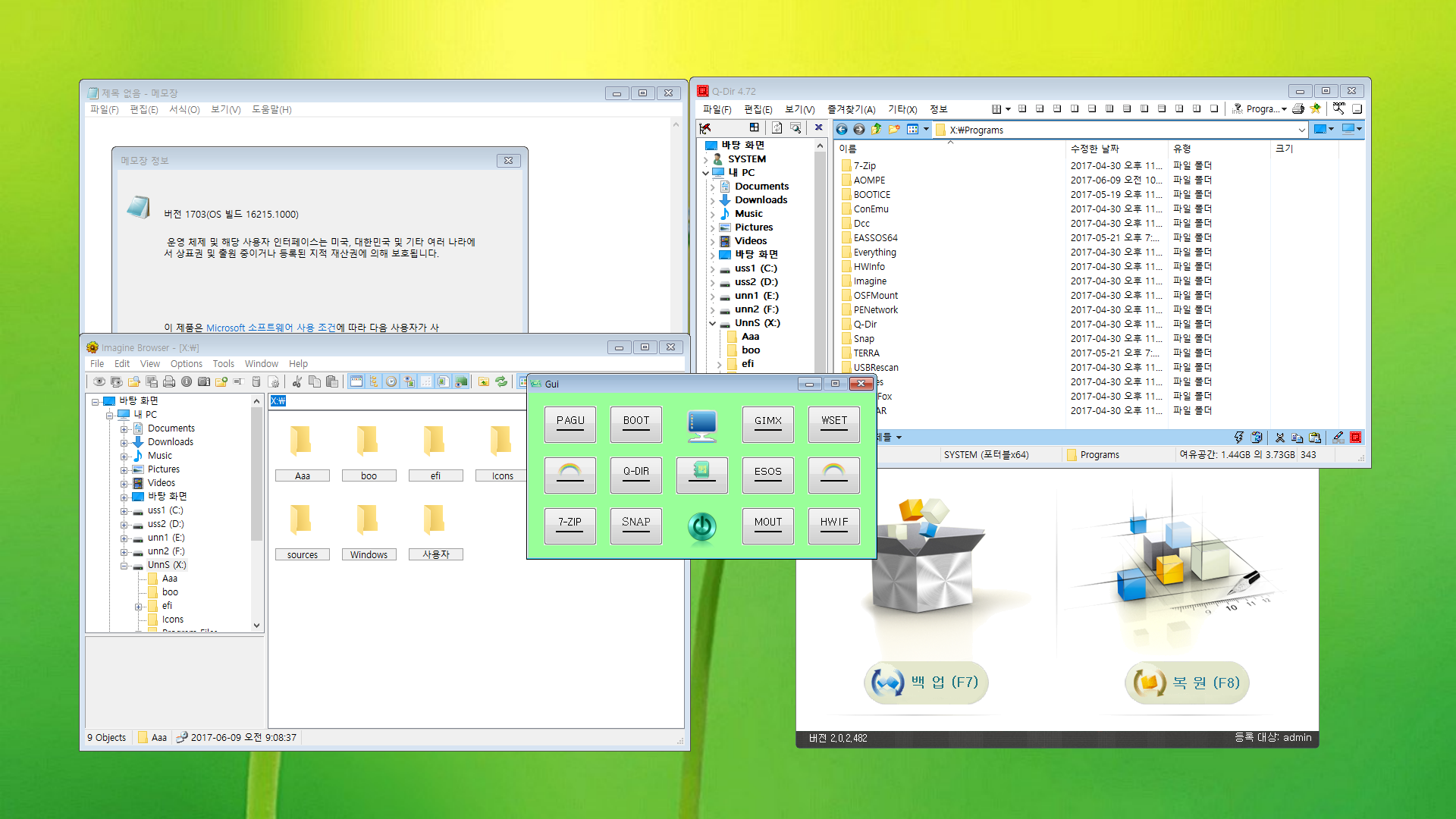Screen dimensions: 1456x819
Task: Click the trash delete icon in Imagine toolbar
Action: [256, 381]
